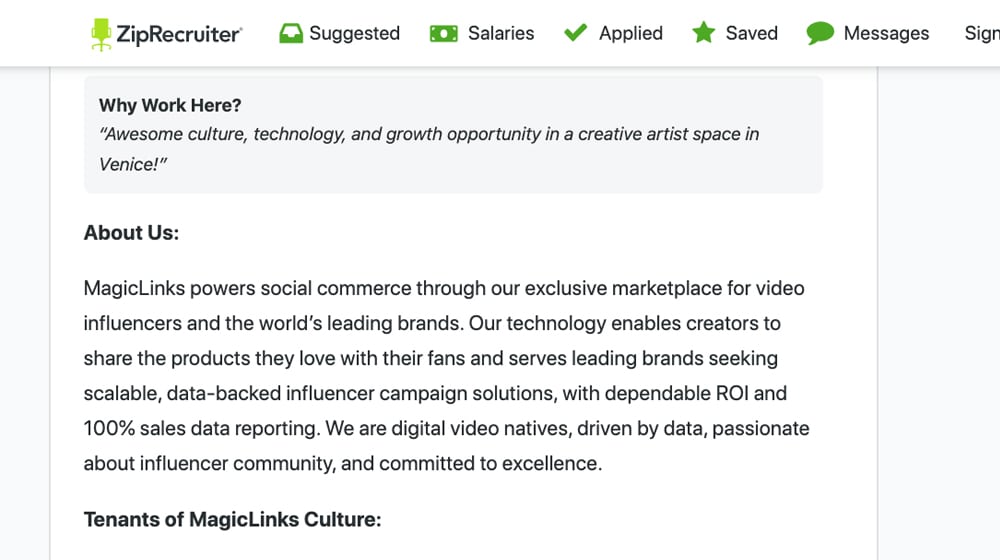Viewport: 1000px width, 560px height.
Task: Open the Applied jobs text link
Action: 631,33
